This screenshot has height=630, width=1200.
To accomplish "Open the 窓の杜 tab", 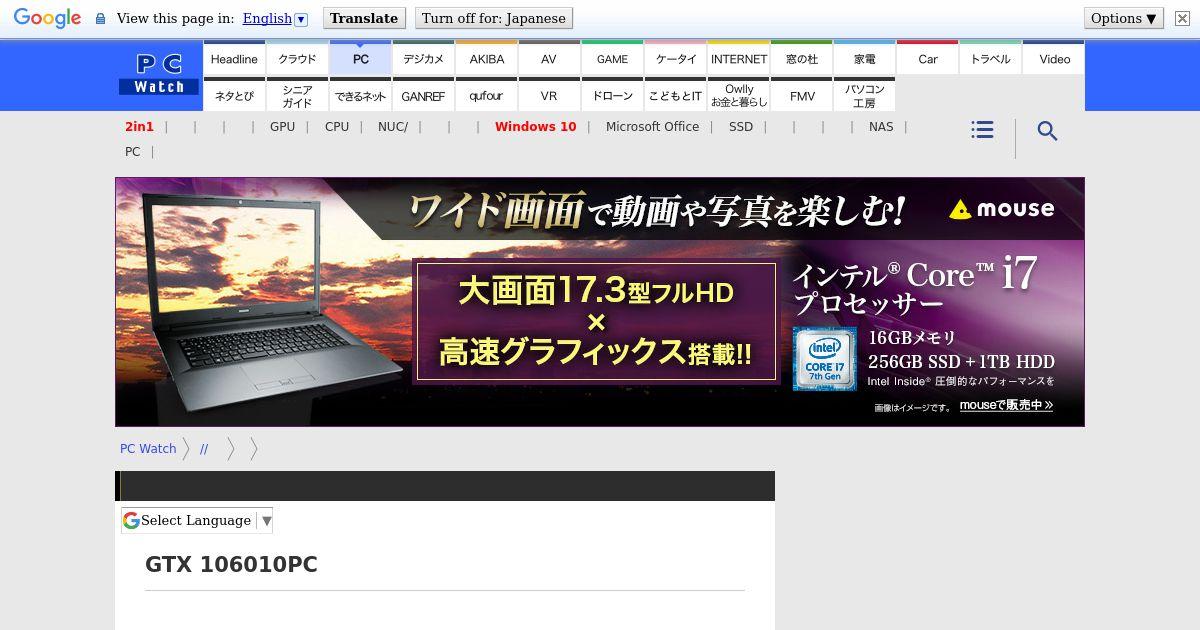I will 802,58.
